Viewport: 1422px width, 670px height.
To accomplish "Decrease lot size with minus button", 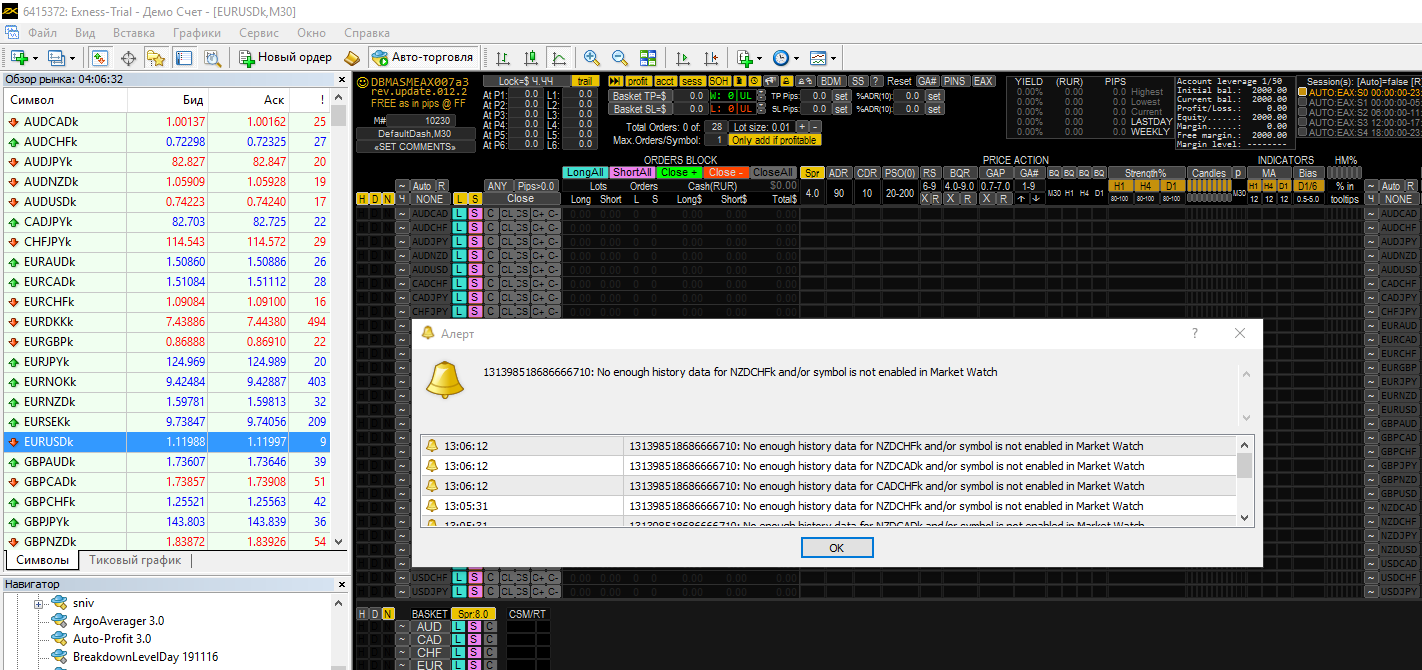I will coord(815,127).
